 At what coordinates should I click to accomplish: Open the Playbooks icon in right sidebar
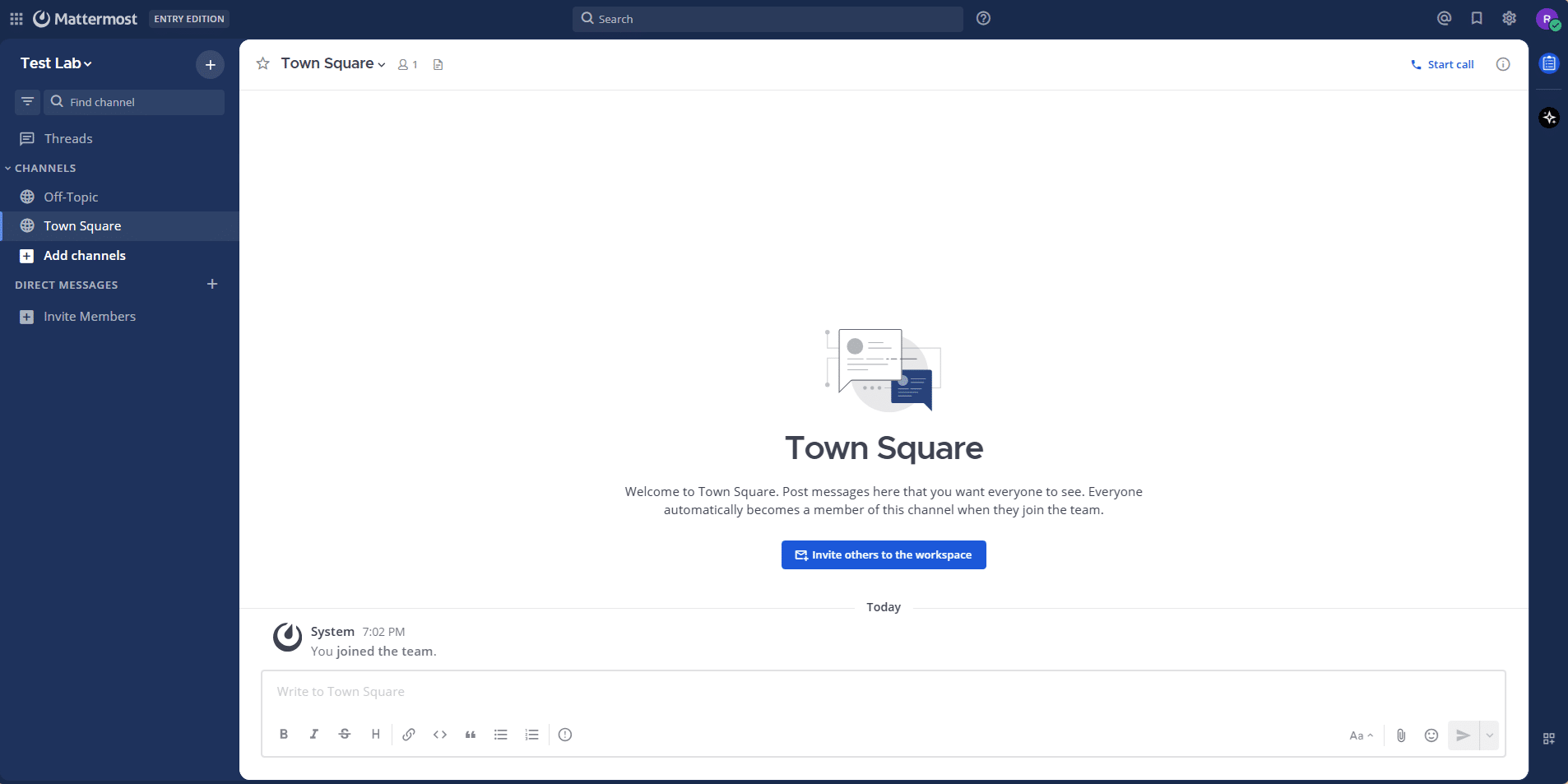pos(1549,63)
